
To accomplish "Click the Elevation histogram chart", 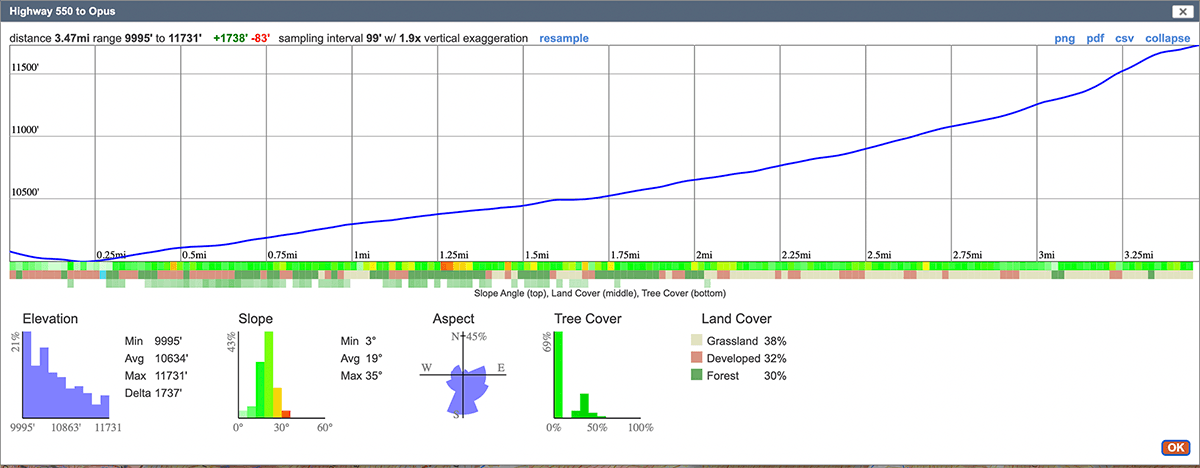I will (65, 375).
